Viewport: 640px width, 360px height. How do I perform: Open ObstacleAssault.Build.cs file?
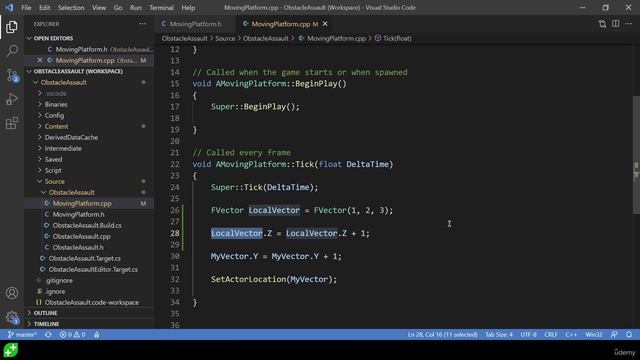pos(90,226)
